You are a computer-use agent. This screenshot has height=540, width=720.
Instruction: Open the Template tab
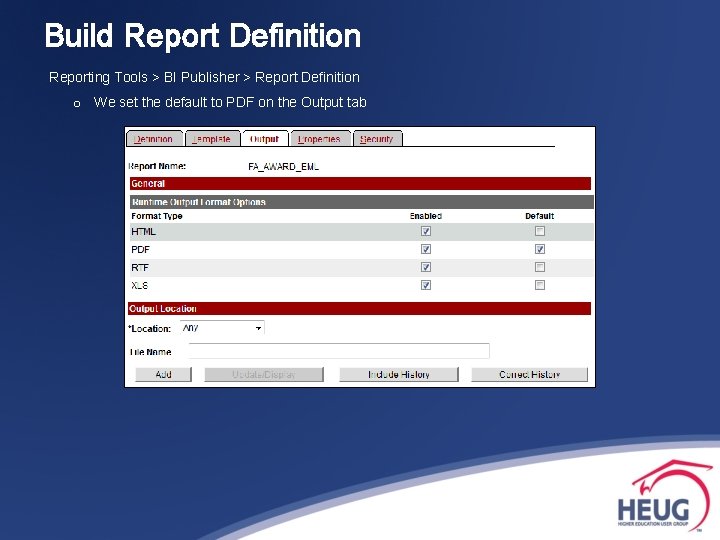tap(212, 139)
